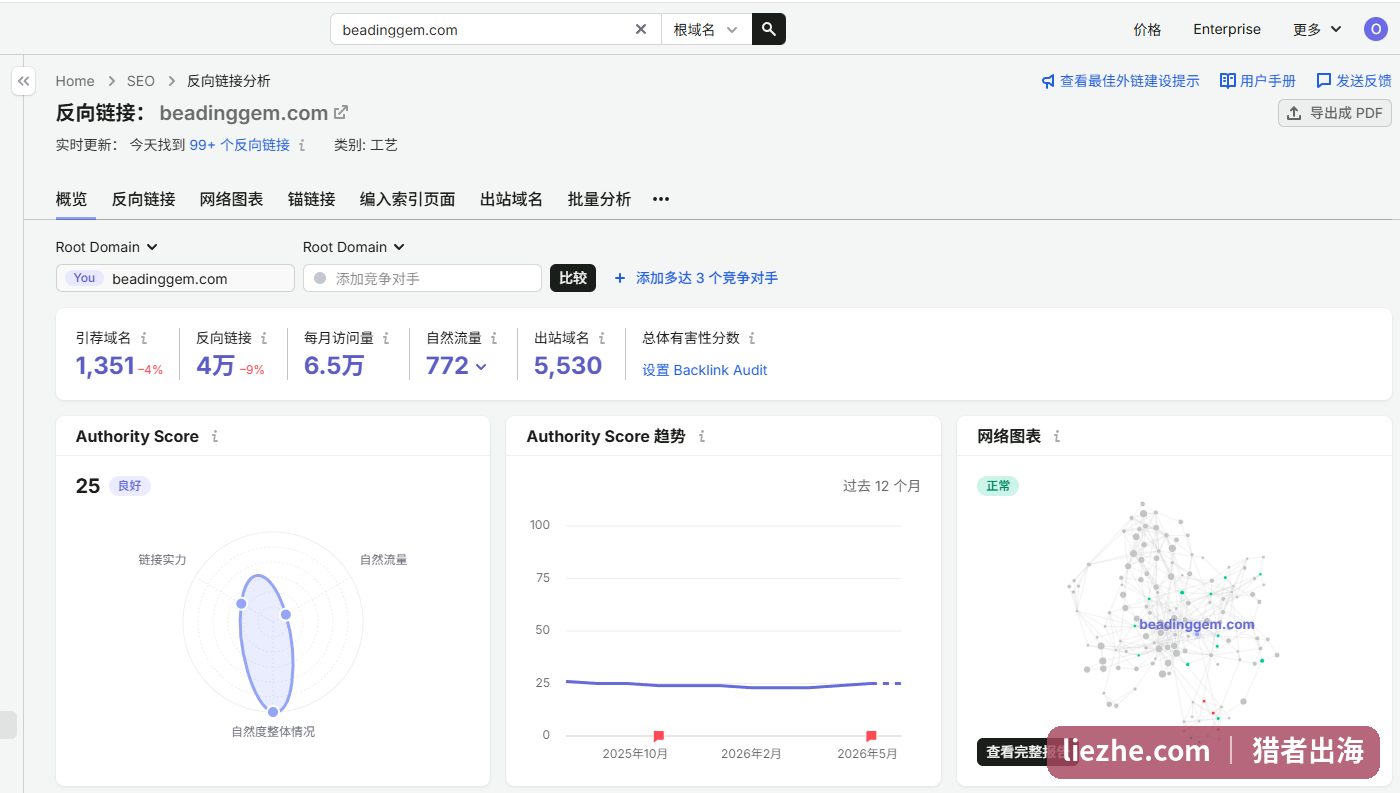Switch to the 反向链接 tab
This screenshot has height=793, width=1400.
tap(144, 199)
